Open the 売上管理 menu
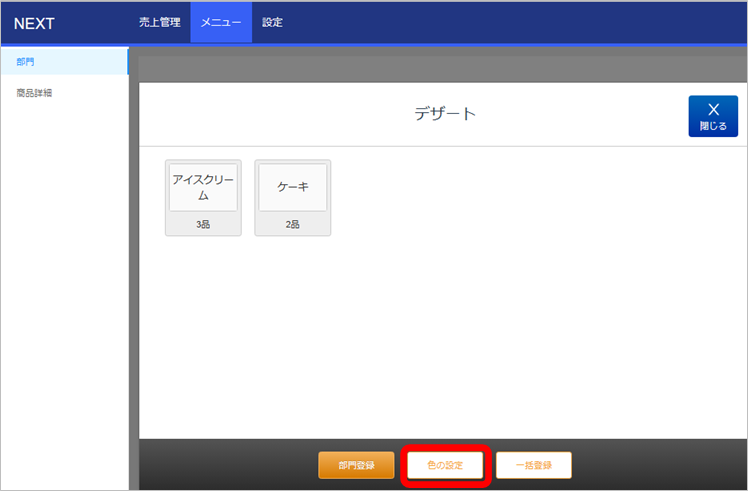 (x=159, y=22)
